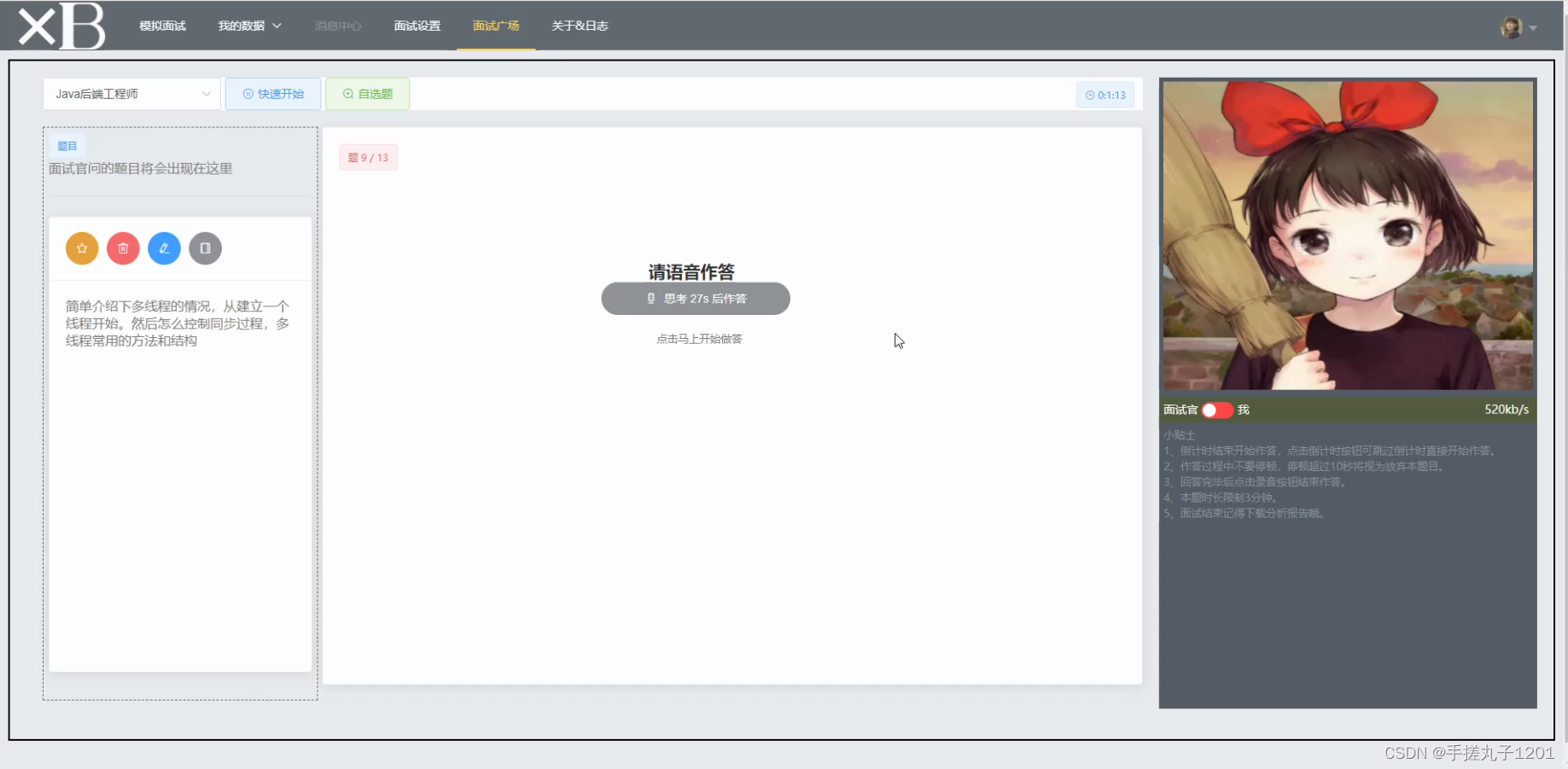Click the XB logo in the header

61,26
